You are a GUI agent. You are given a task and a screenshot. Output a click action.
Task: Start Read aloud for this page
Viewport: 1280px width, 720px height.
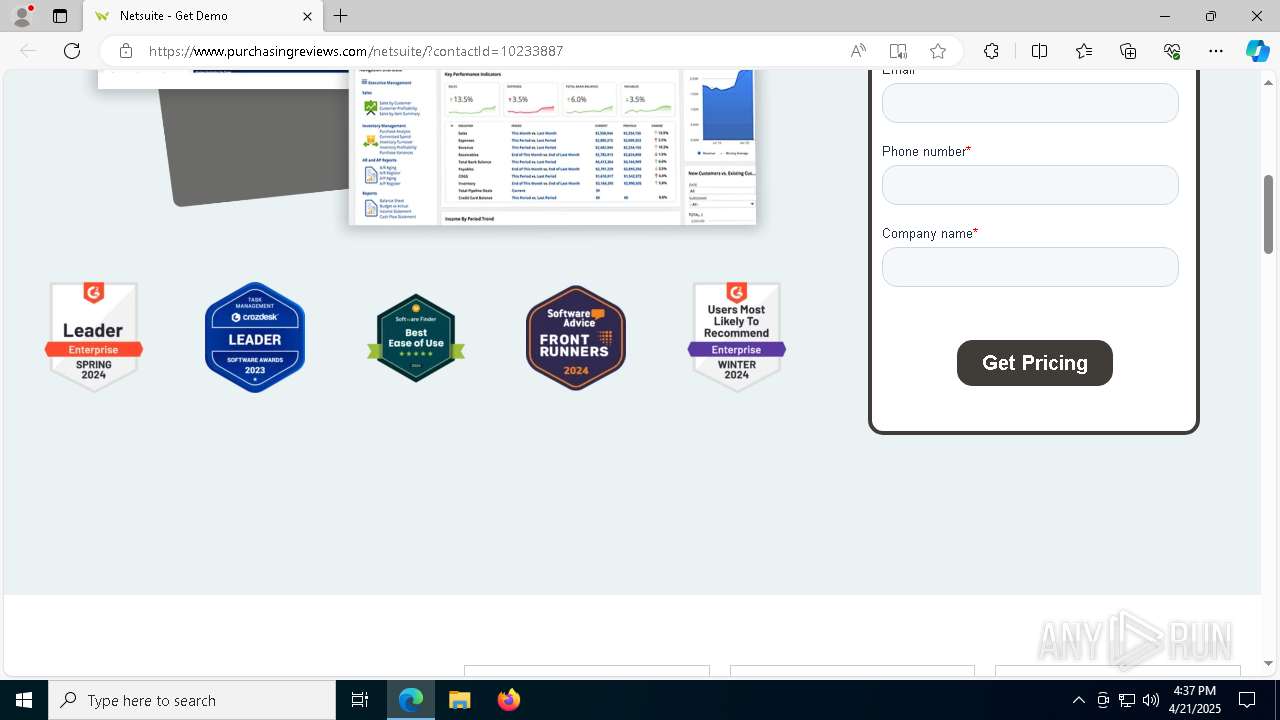point(858,51)
